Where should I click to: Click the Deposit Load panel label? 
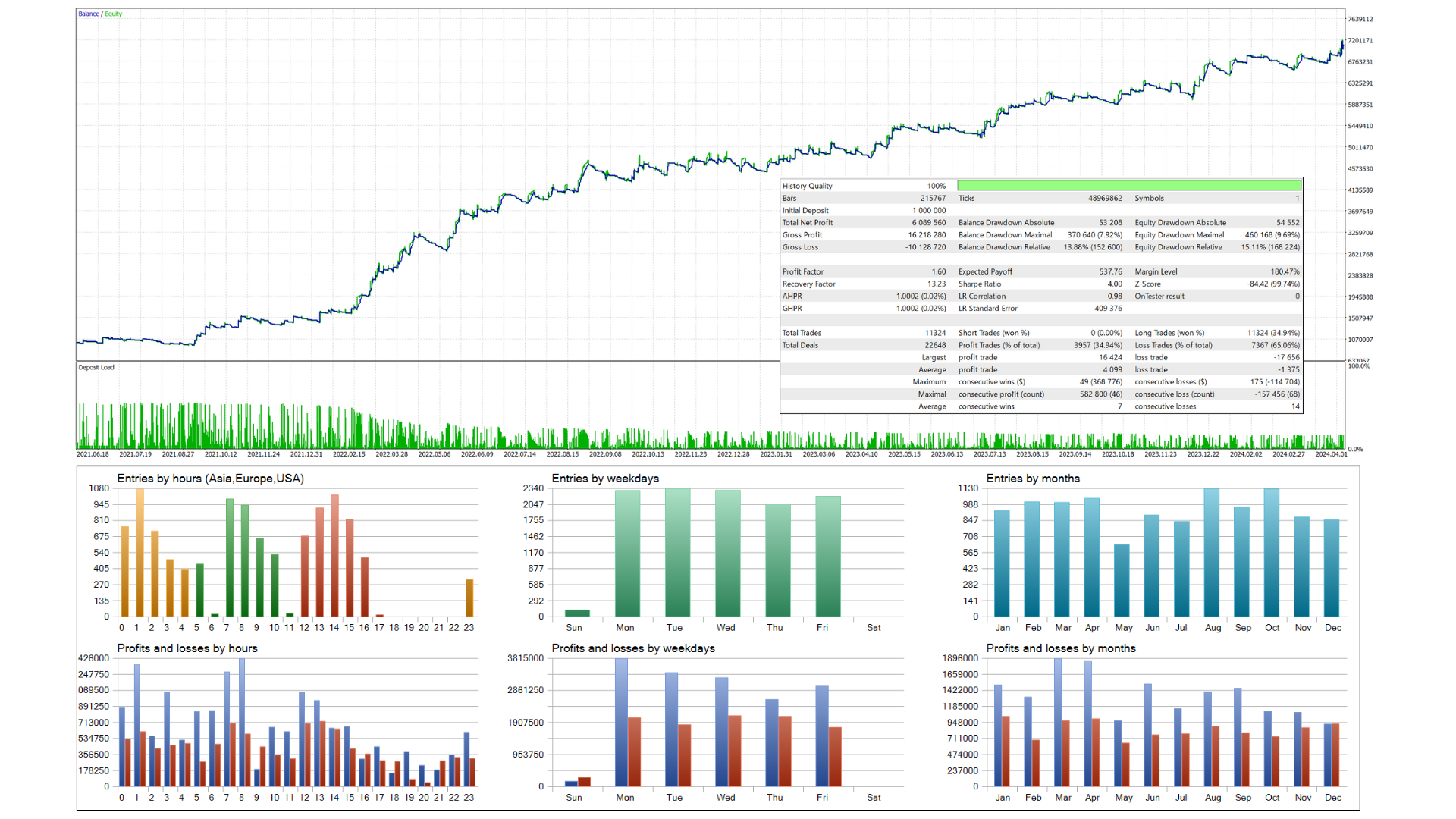pyautogui.click(x=96, y=367)
